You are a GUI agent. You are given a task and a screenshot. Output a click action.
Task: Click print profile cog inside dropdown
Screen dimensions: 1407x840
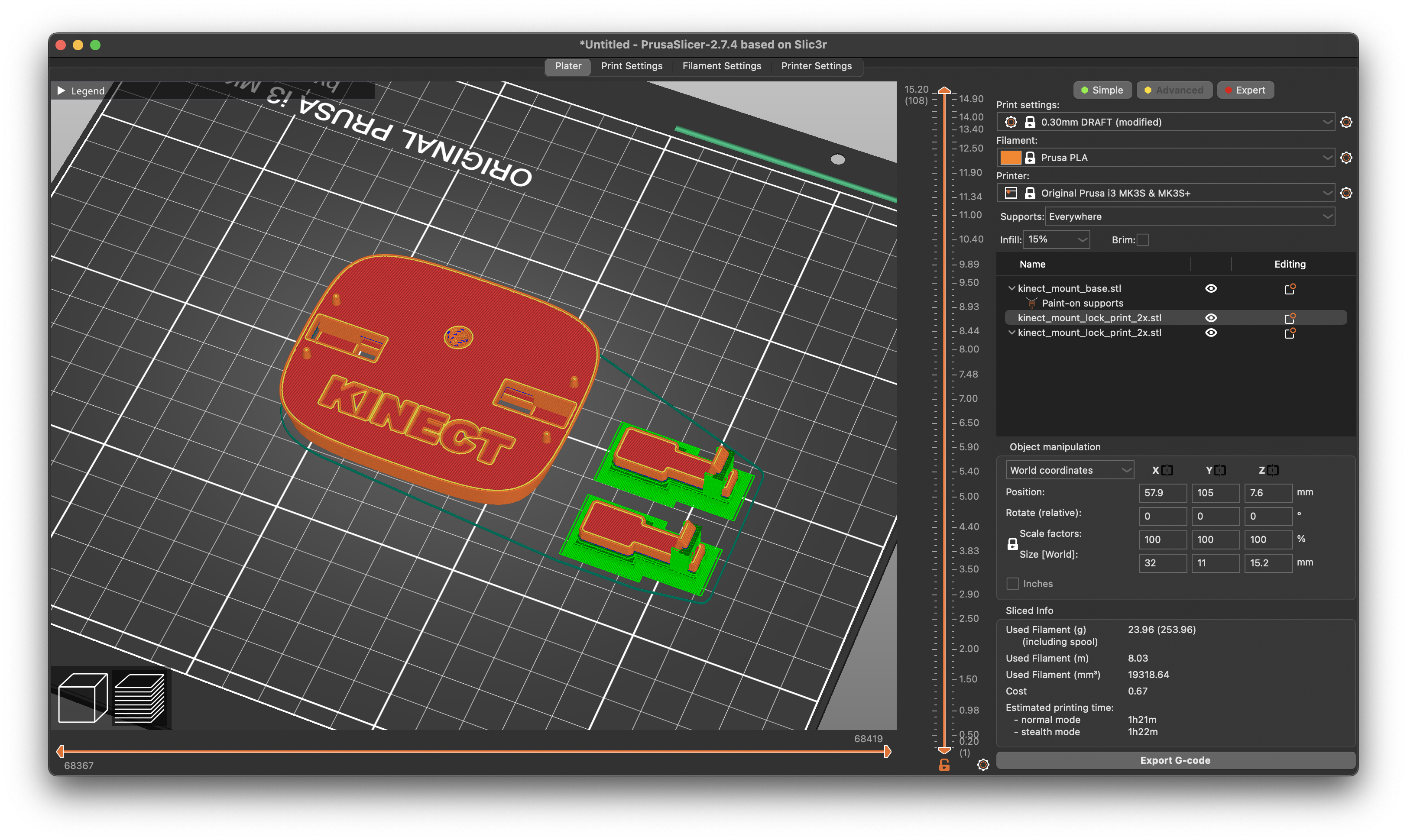tap(1011, 122)
